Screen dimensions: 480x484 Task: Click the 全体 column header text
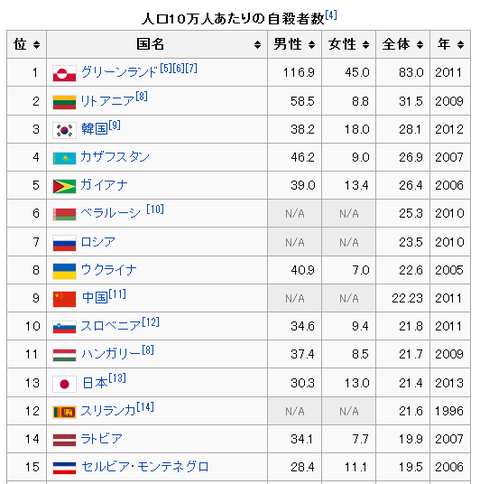tap(396, 44)
